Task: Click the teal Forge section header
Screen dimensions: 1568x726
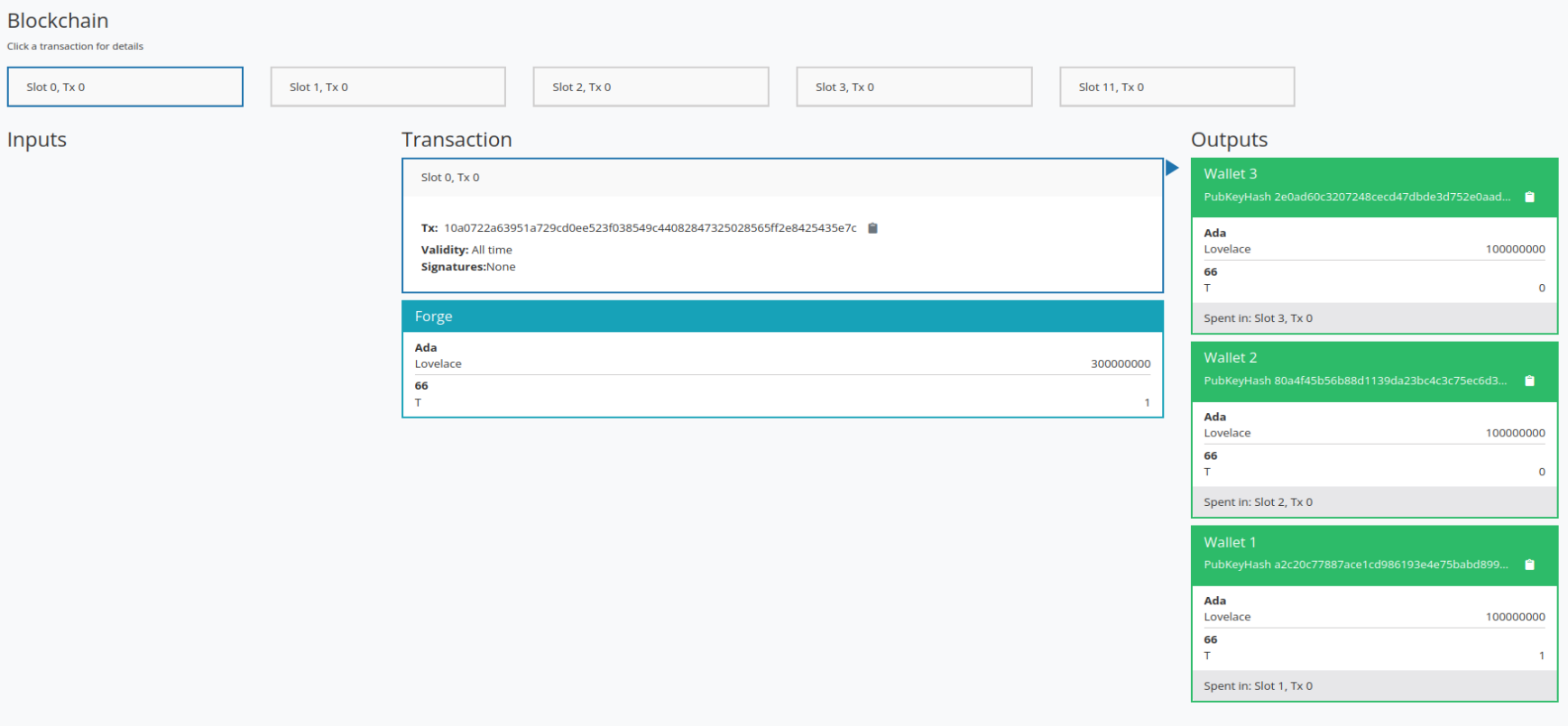Action: click(781, 317)
